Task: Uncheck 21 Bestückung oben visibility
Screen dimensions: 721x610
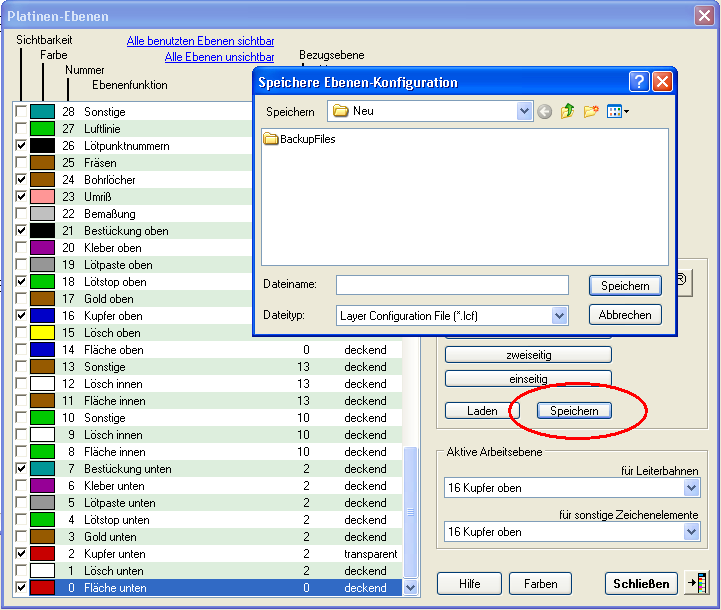Action: (21, 230)
